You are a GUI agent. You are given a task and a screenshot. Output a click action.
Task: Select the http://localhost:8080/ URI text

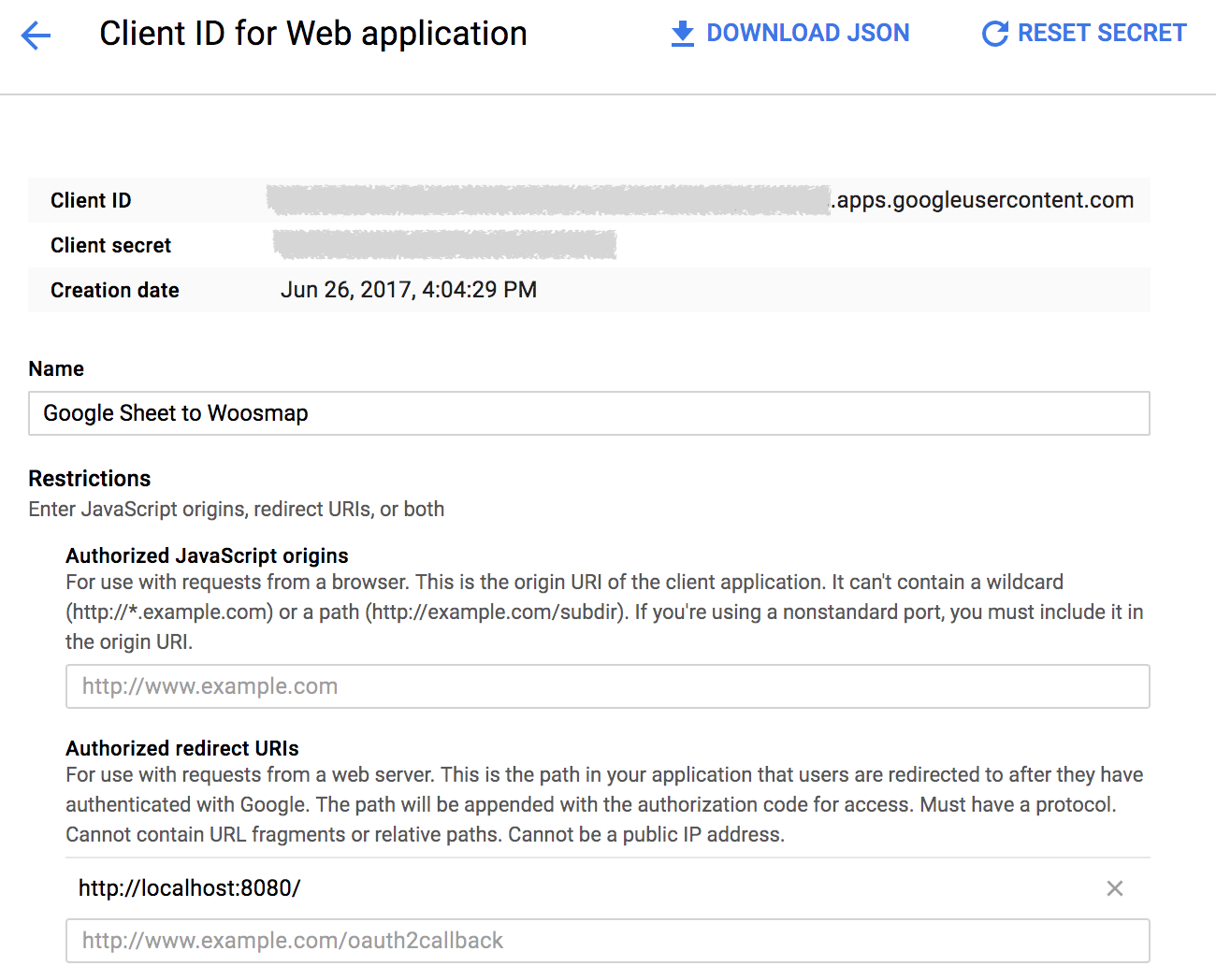coord(189,888)
